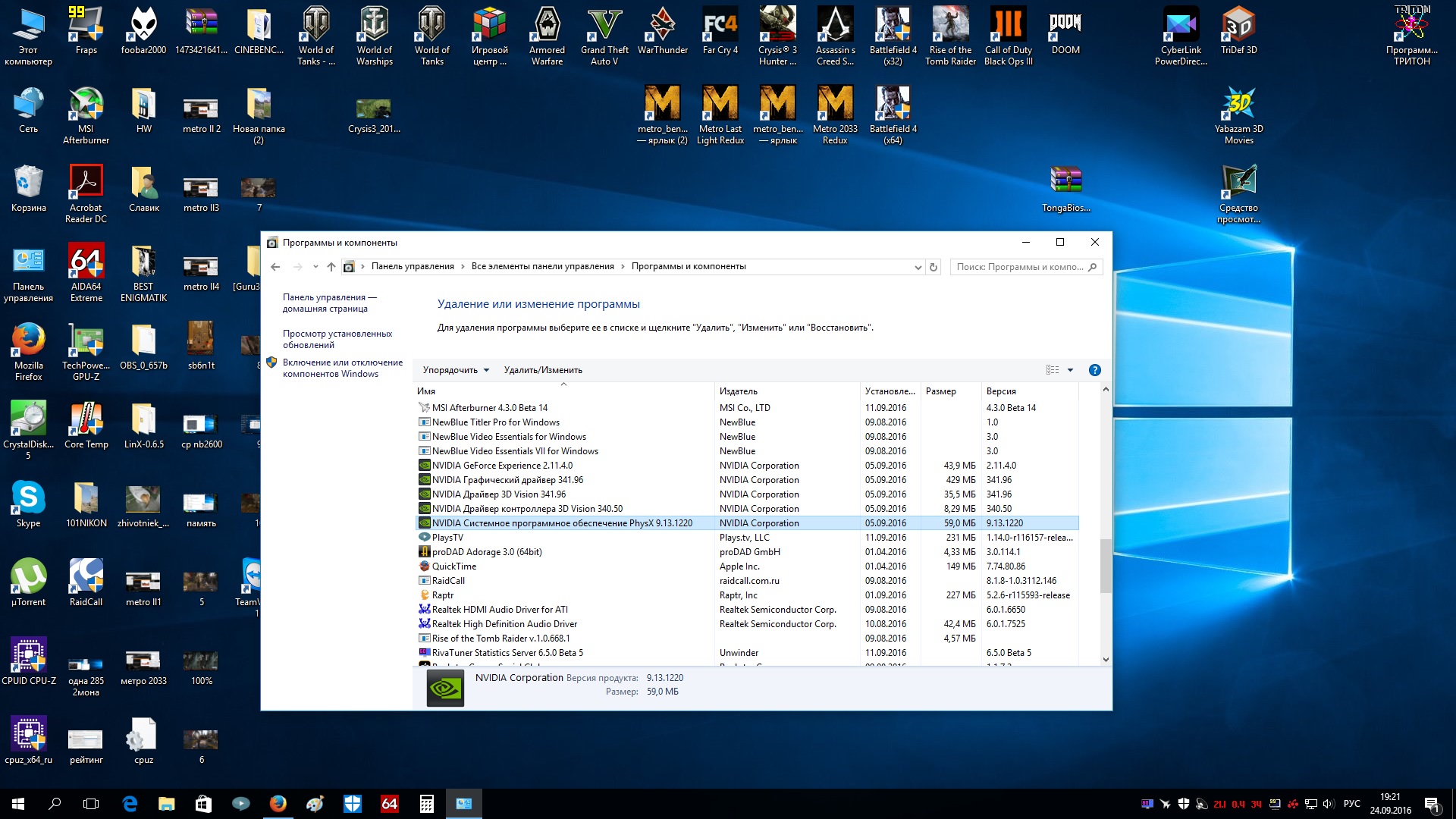1456x819 pixels.
Task: Go up one level with up arrow
Action: [x=331, y=267]
